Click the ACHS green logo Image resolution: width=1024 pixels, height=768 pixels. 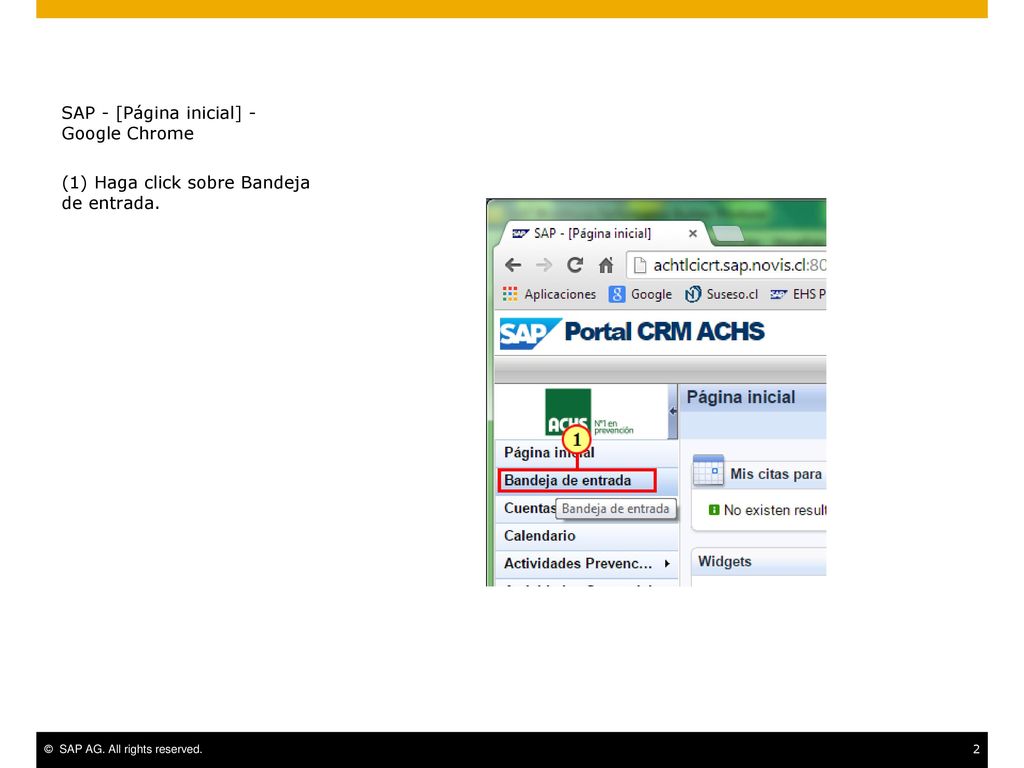point(568,412)
